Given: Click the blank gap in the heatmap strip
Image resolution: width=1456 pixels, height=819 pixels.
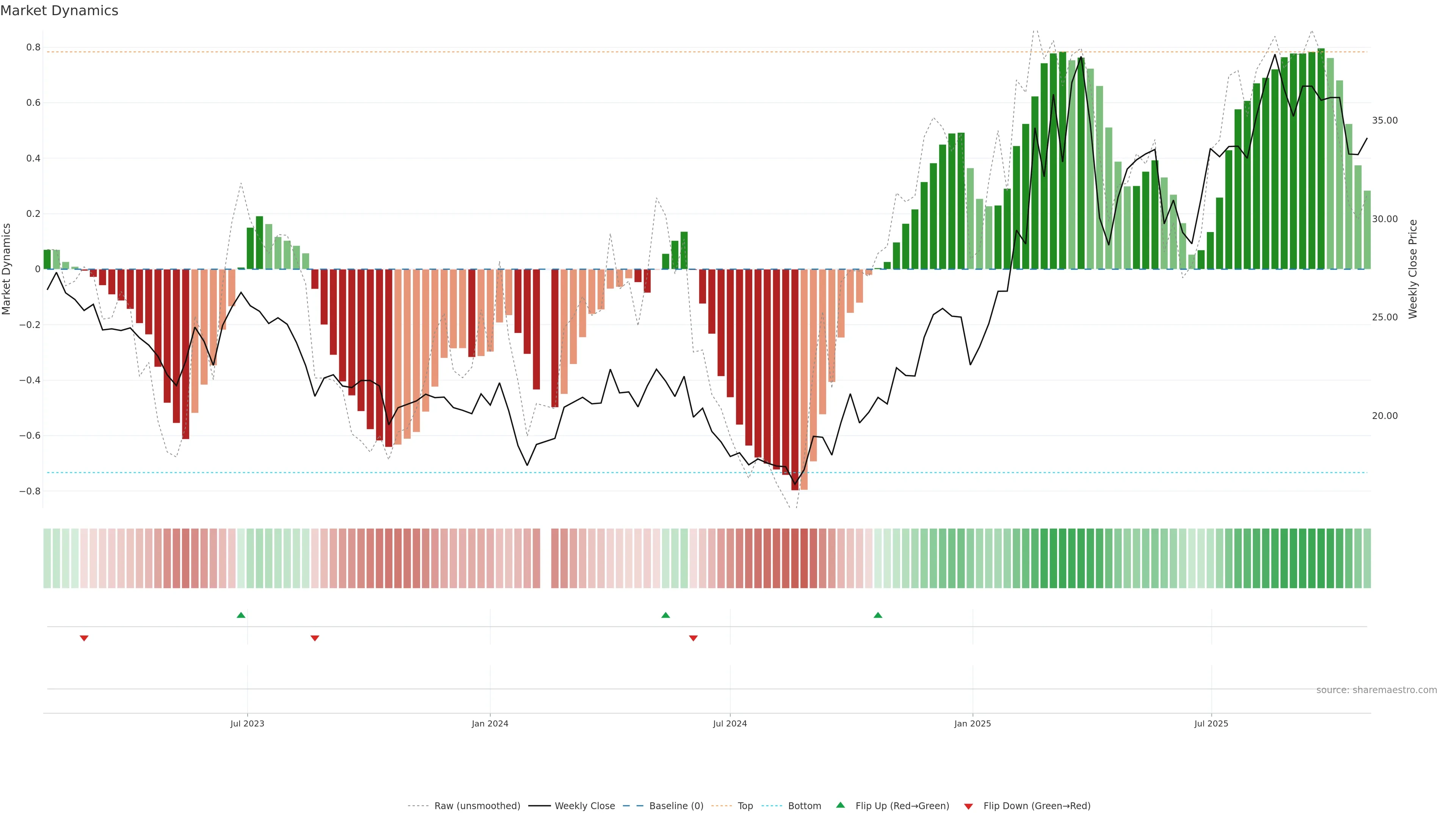Looking at the screenshot, I should (546, 559).
